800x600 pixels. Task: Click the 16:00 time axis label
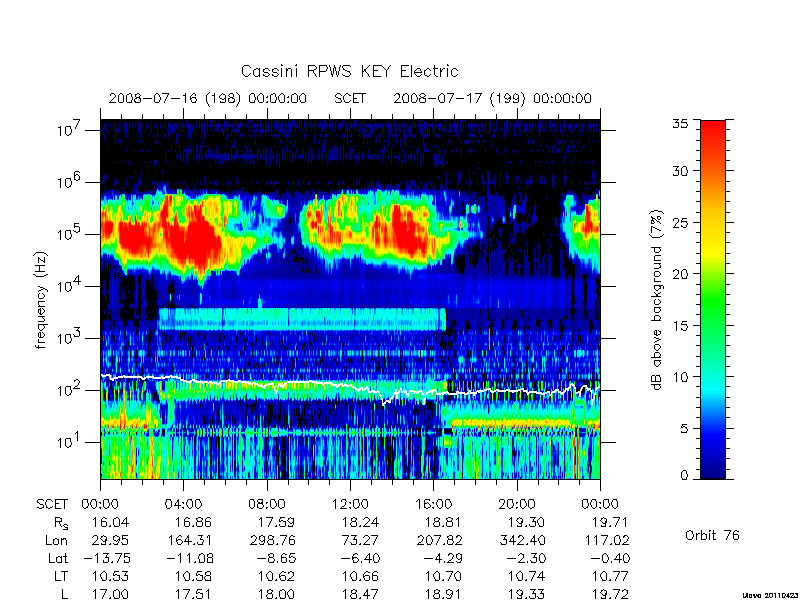(x=433, y=505)
